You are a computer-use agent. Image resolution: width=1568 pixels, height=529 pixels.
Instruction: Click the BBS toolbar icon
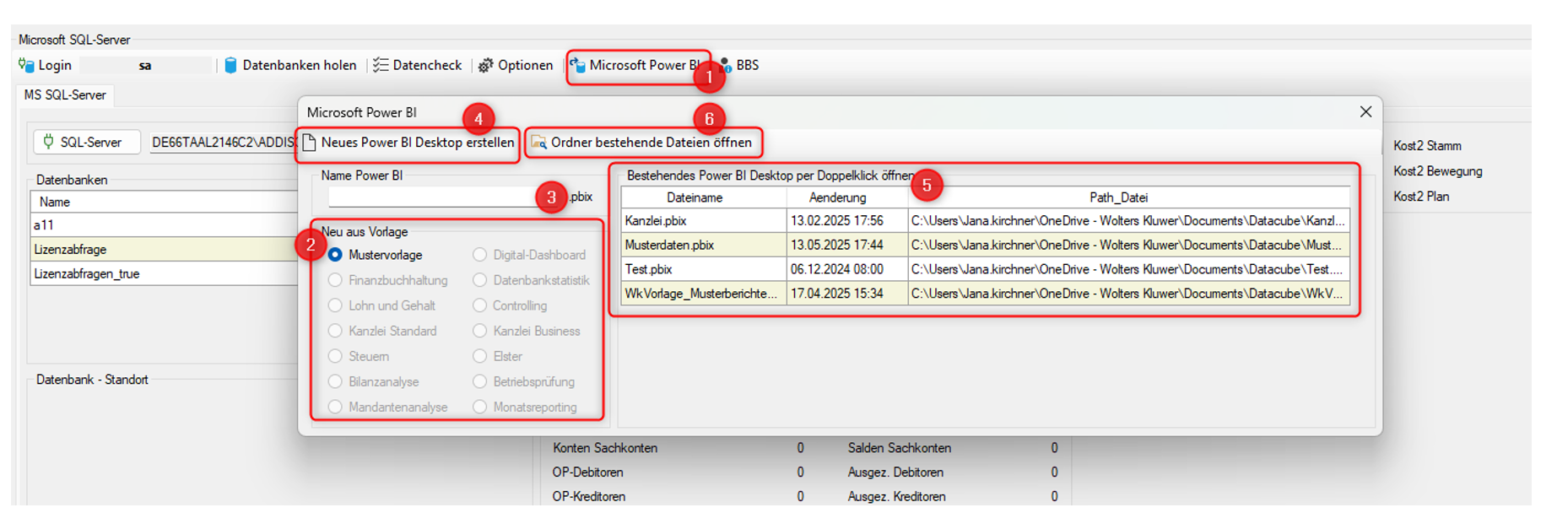(x=725, y=65)
